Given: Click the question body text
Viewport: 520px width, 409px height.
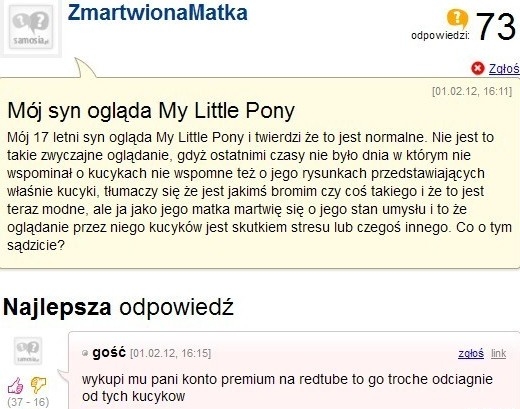Looking at the screenshot, I should (259, 191).
